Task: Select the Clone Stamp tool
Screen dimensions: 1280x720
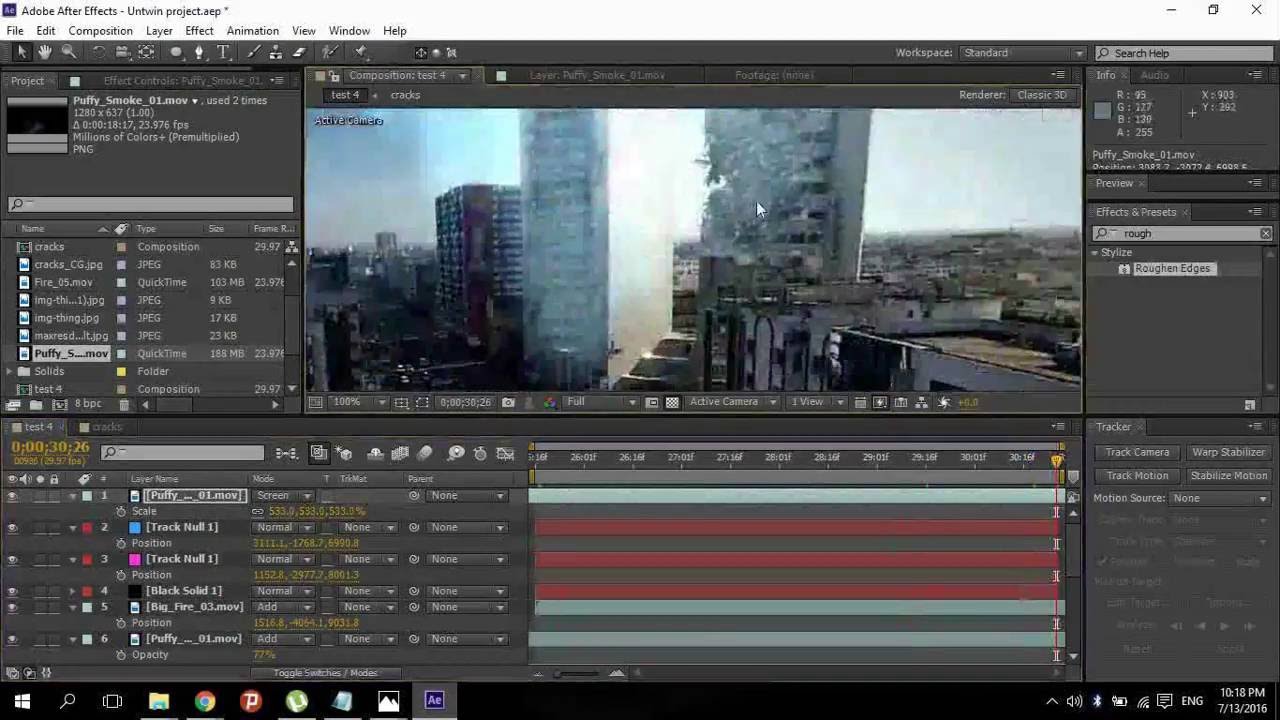Action: (275, 52)
